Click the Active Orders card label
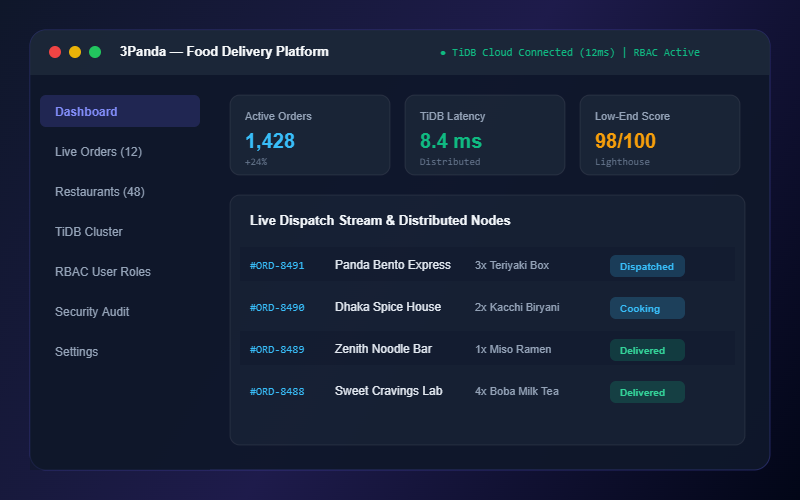The image size is (800, 500). pos(278,116)
